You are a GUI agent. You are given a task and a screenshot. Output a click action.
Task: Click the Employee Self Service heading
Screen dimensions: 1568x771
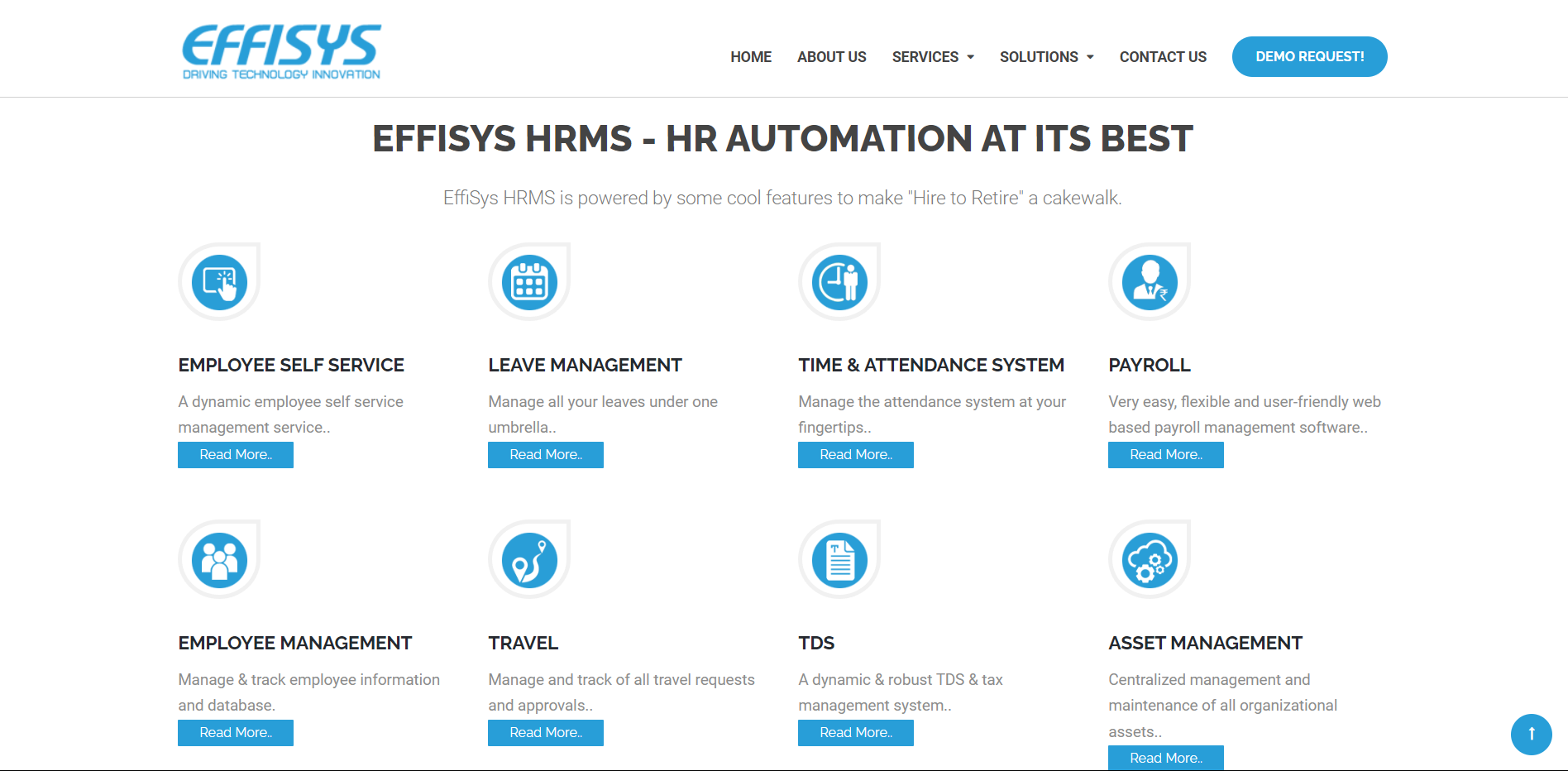(x=291, y=365)
